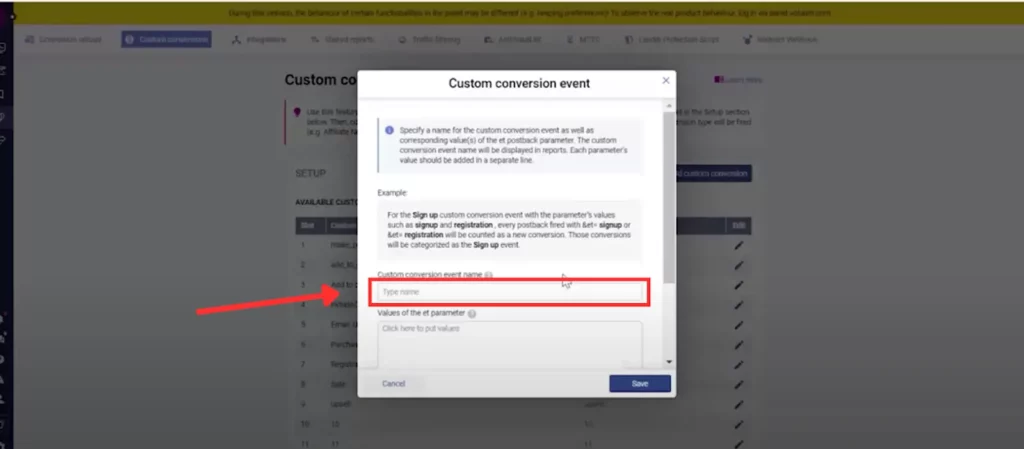Edit the custom conversion in slot 5
The width and height of the screenshot is (1024, 449).
(739, 325)
